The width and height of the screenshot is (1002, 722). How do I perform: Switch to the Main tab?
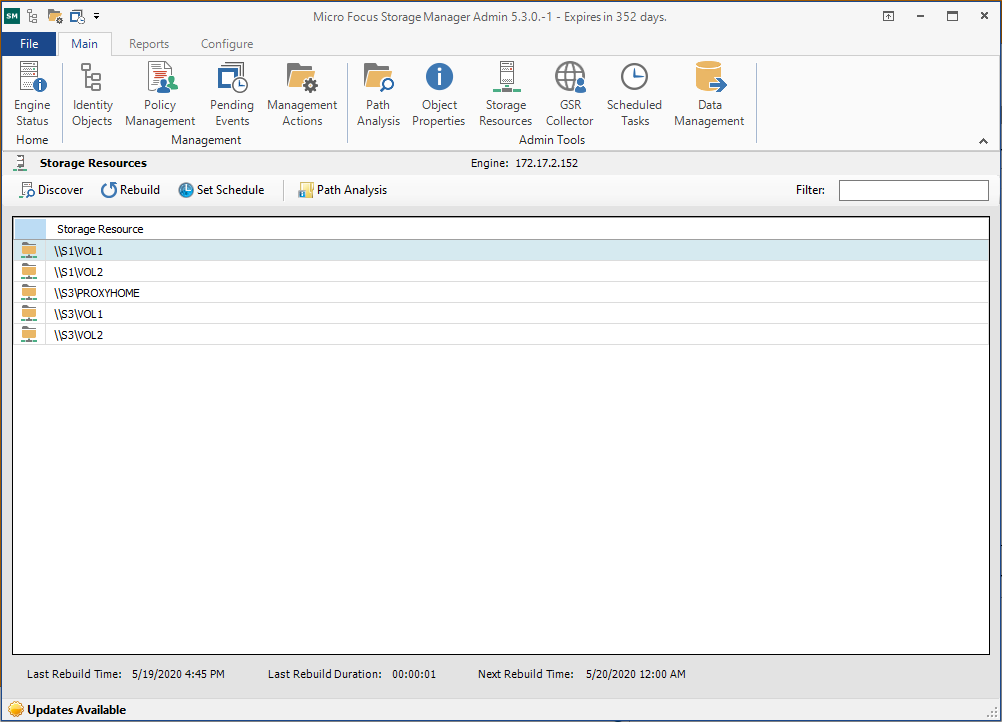tap(84, 43)
